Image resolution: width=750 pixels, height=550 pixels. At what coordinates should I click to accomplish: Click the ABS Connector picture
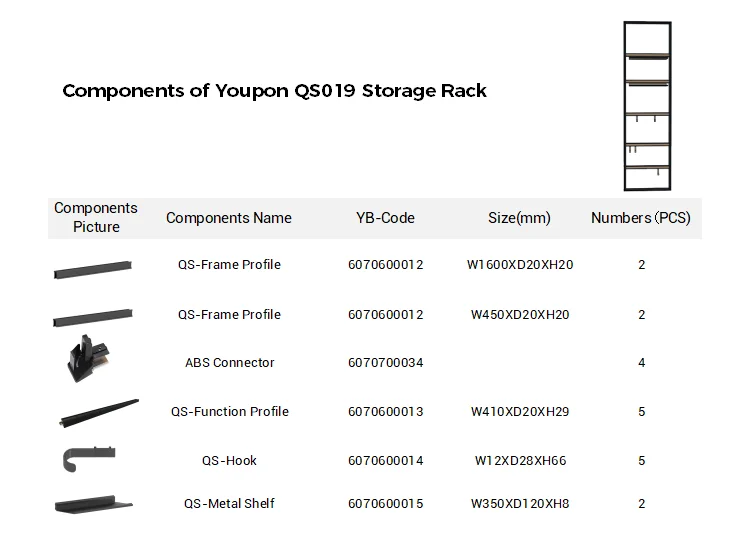point(88,360)
